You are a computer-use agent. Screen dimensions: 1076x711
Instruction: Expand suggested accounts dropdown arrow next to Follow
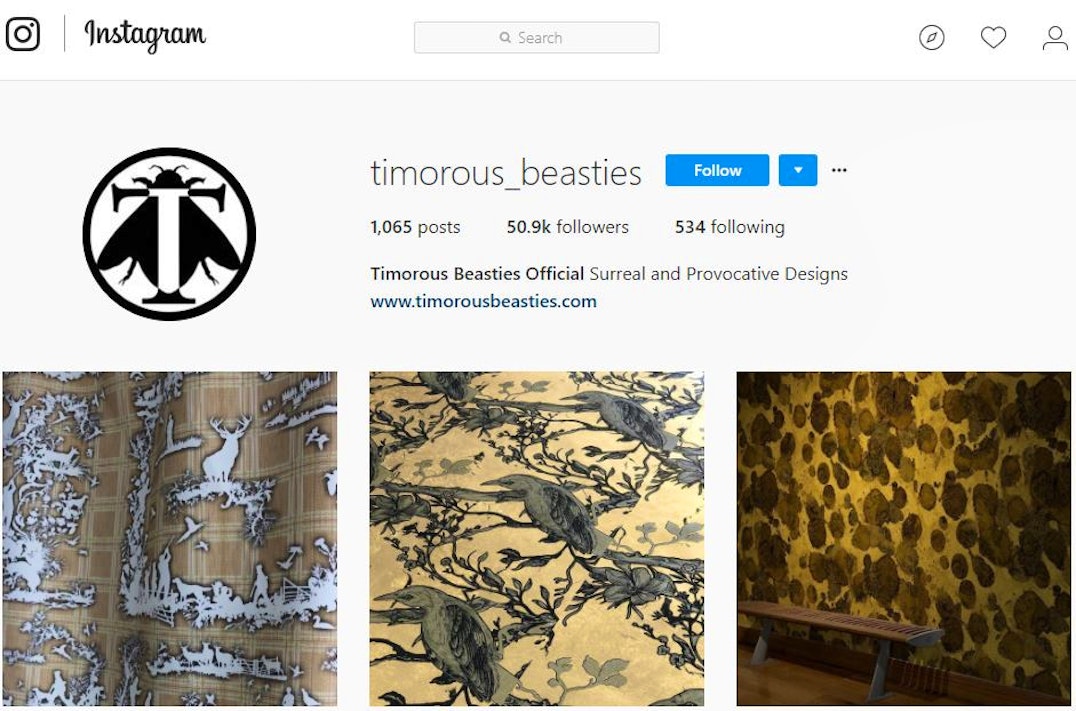coord(797,170)
